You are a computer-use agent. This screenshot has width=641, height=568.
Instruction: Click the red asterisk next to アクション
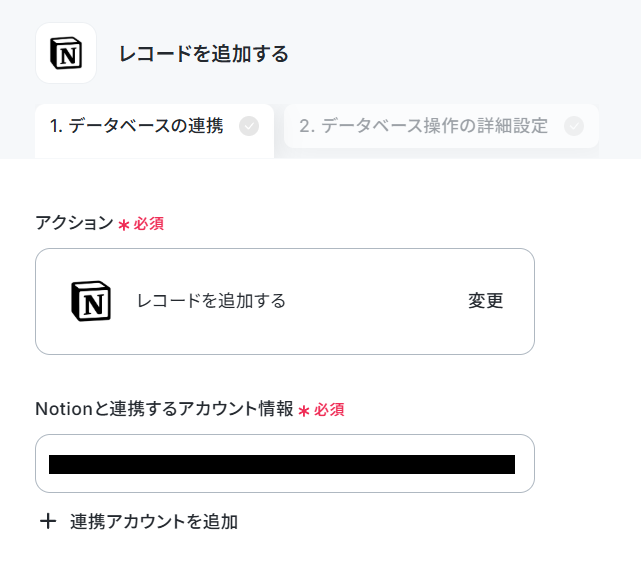click(124, 225)
